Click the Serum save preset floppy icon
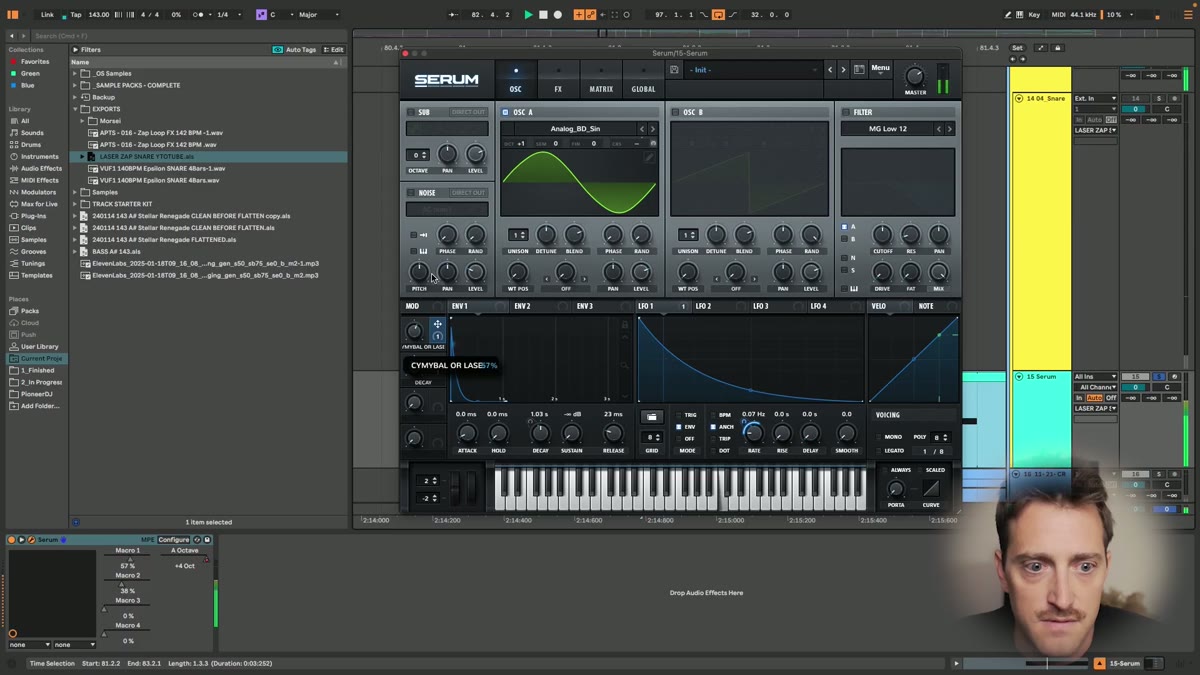Viewport: 1200px width, 675px height. [675, 70]
